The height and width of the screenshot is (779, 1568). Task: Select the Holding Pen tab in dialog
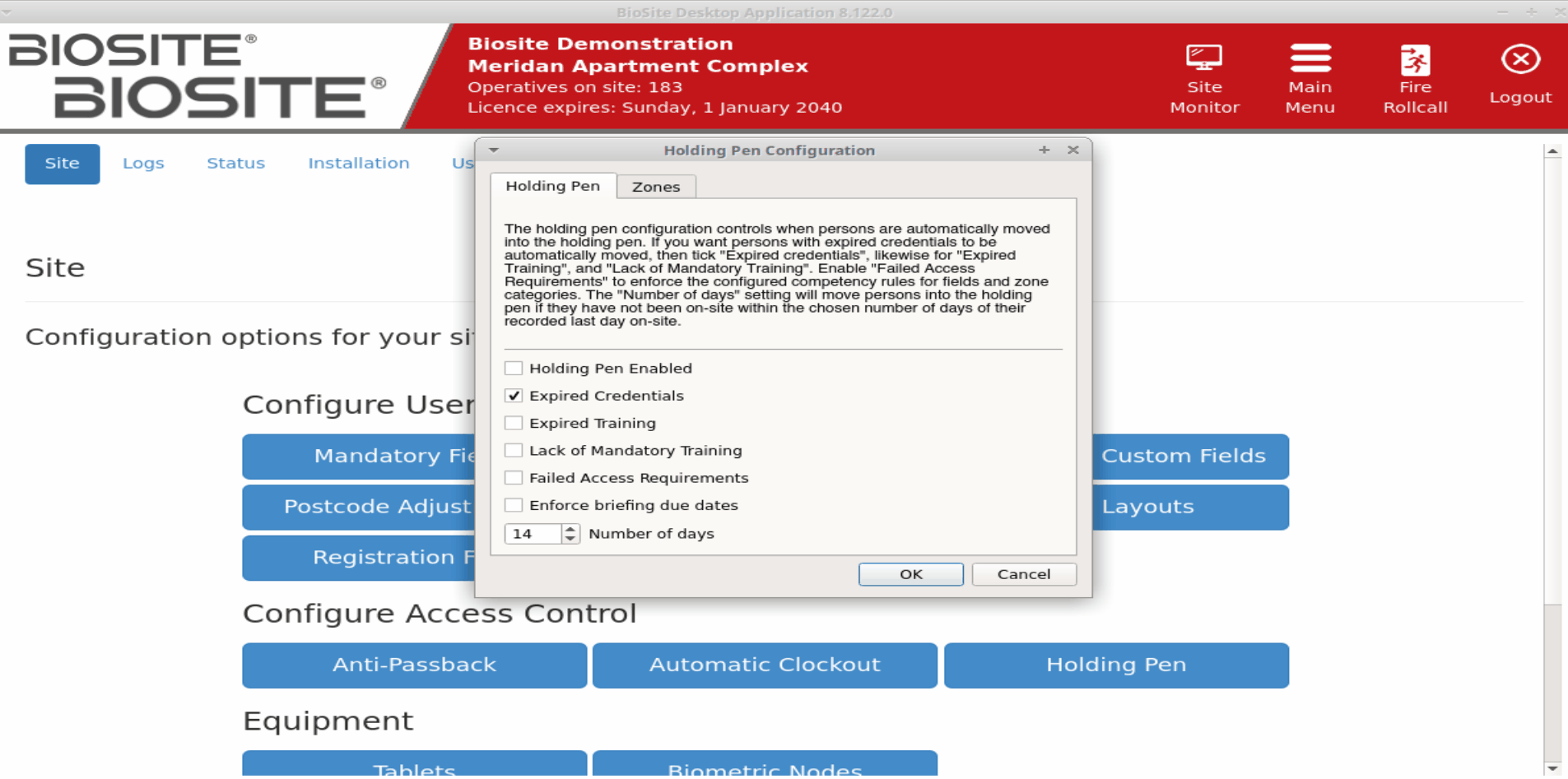coord(553,186)
